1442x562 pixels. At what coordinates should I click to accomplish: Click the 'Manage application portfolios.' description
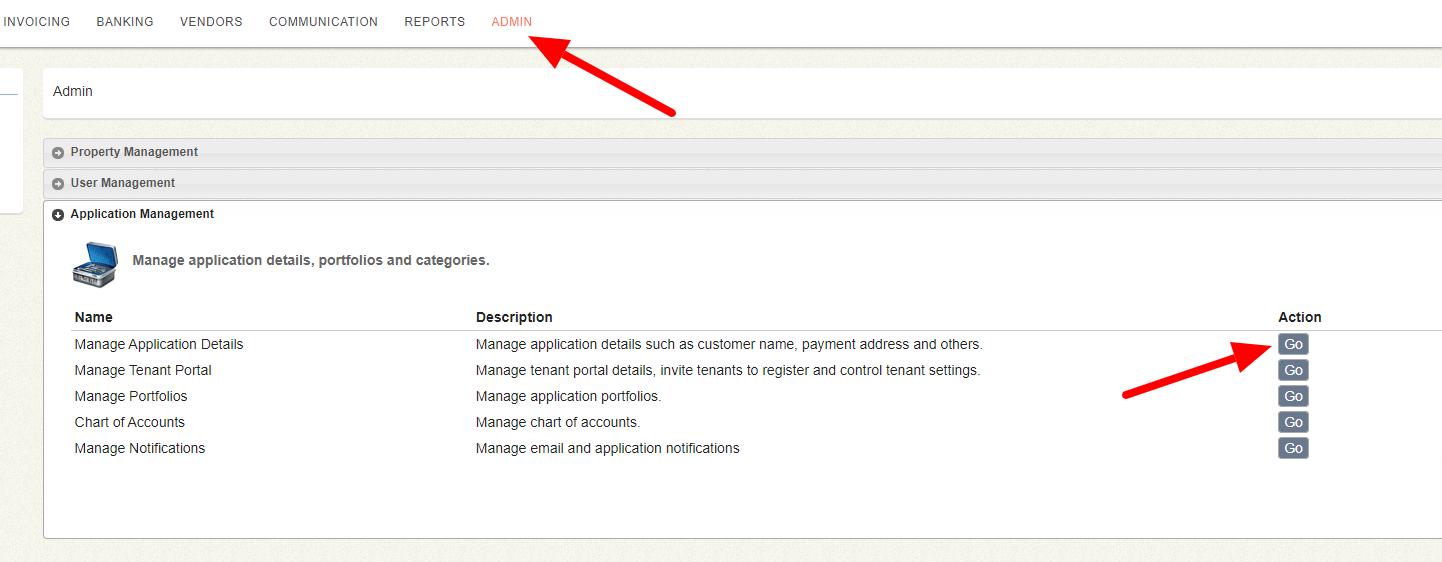569,396
